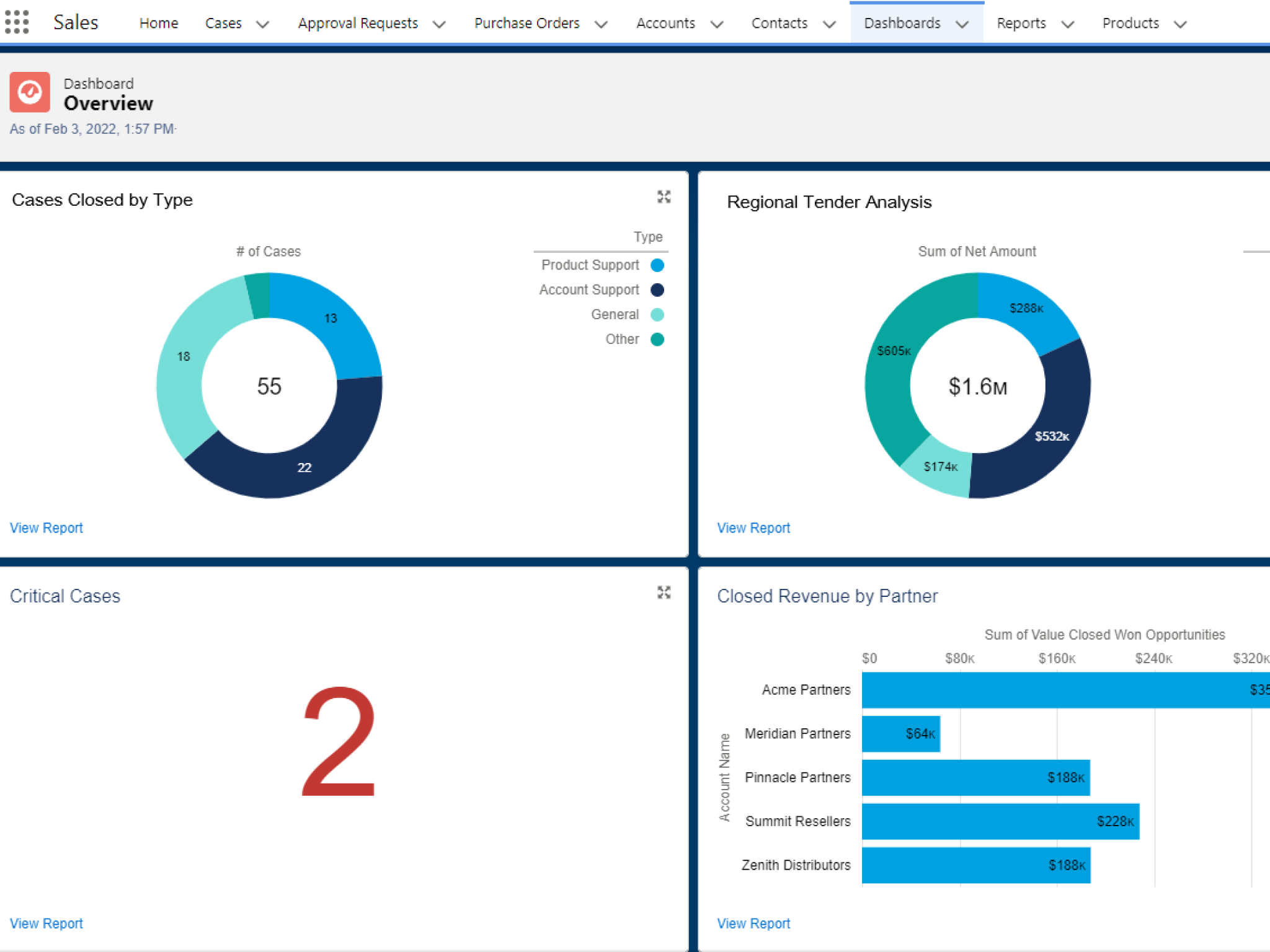The image size is (1270, 952).
Task: Click the Summit Resellers revenue bar
Action: [x=1000, y=822]
